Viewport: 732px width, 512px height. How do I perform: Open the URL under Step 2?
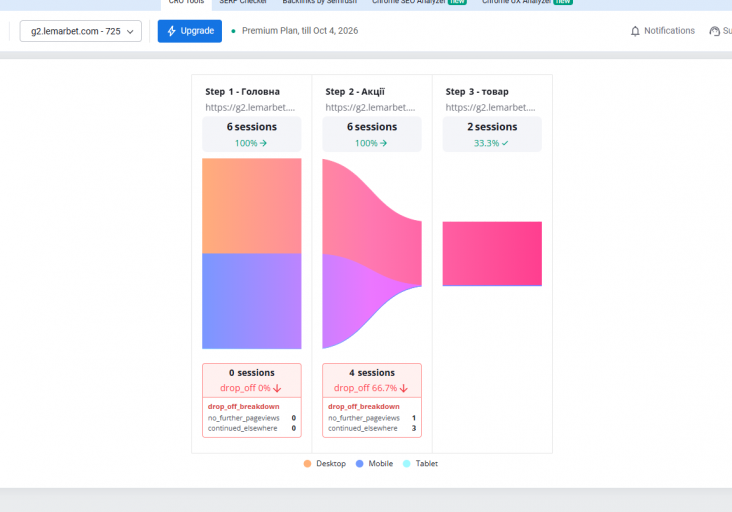coord(370,107)
